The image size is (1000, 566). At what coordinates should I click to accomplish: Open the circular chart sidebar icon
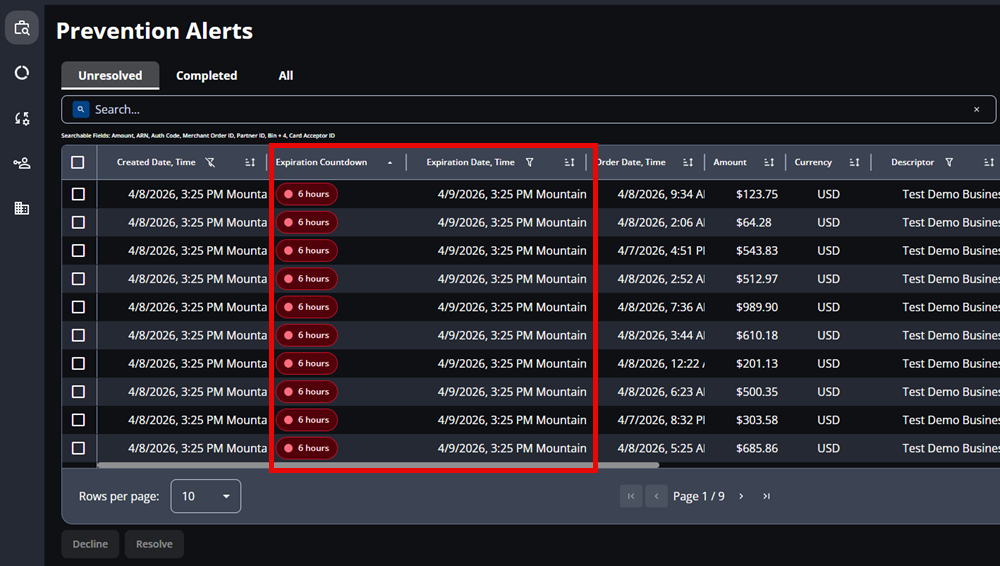tap(22, 73)
